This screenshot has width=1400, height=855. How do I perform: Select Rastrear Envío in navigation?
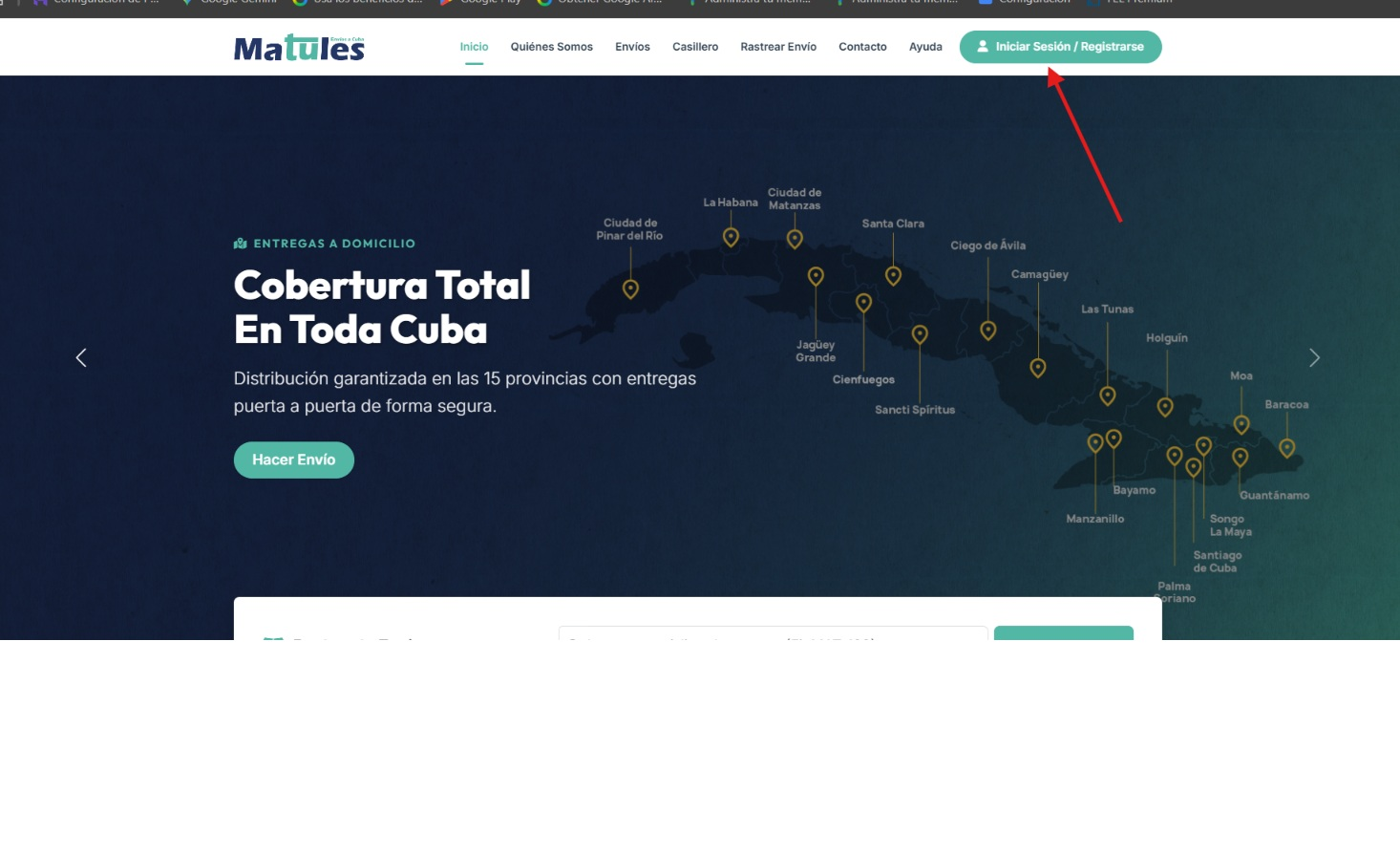[x=778, y=47]
